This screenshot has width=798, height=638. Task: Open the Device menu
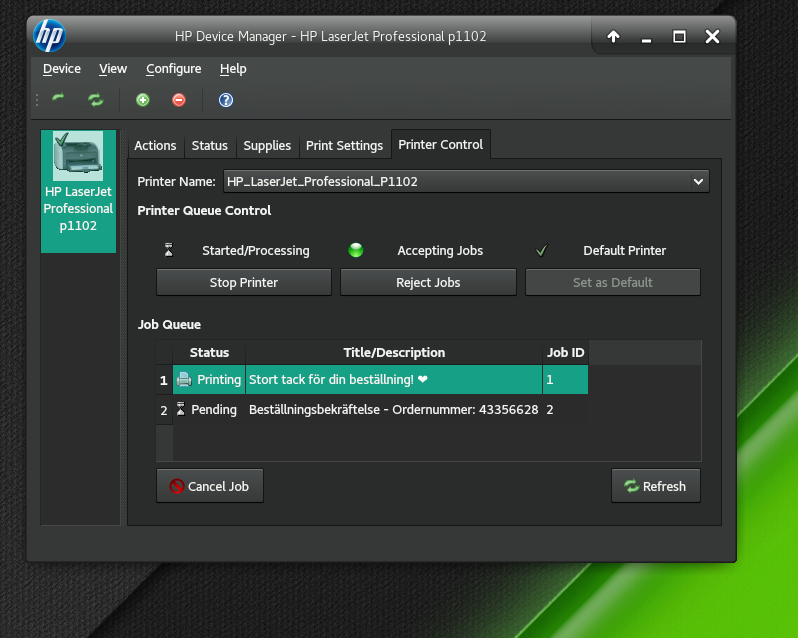[x=62, y=69]
